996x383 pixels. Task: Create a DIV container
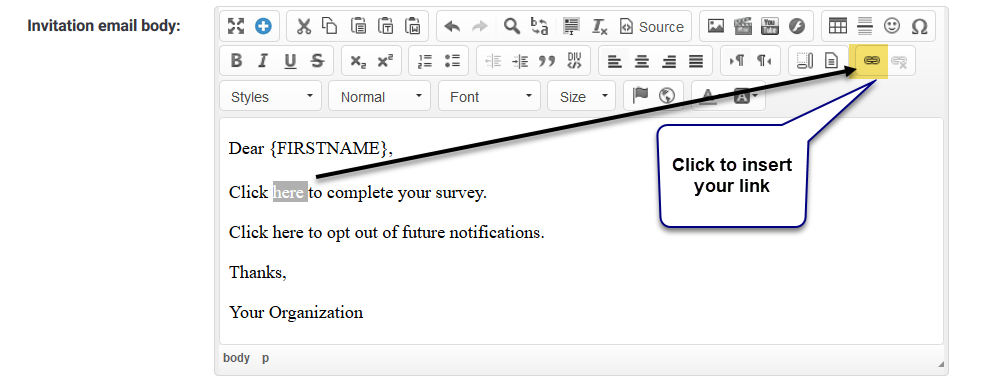[574, 61]
